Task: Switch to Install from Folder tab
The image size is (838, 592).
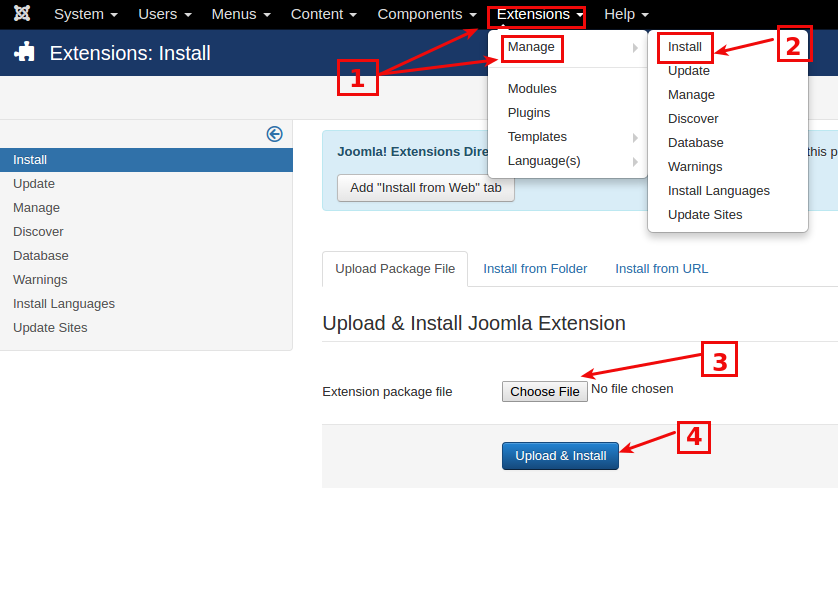Action: click(x=535, y=269)
